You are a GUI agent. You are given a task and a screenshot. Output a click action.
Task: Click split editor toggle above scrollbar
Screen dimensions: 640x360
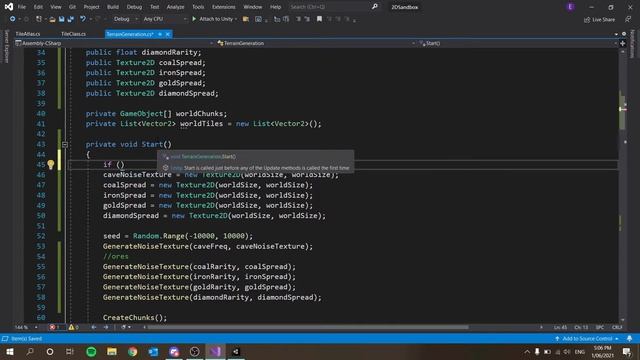point(622,43)
